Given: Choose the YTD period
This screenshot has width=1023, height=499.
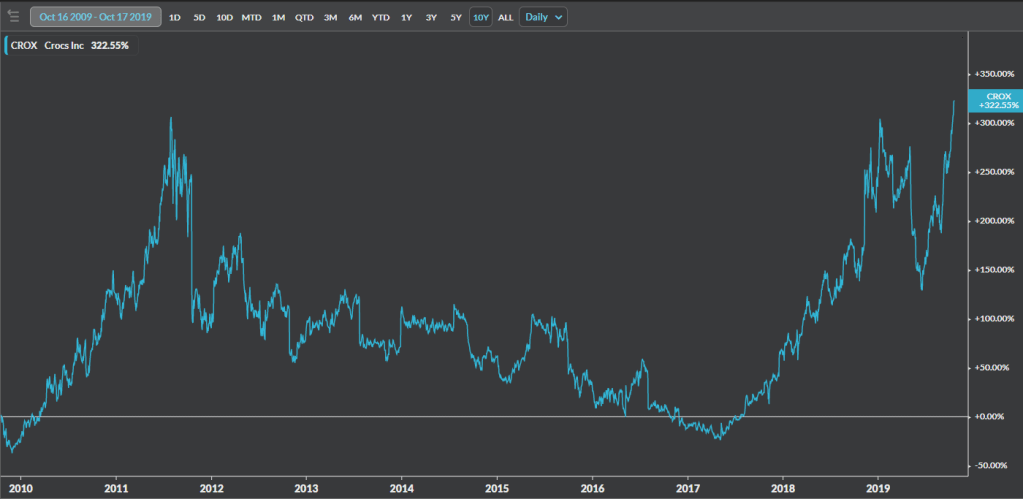Looking at the screenshot, I should click(381, 17).
